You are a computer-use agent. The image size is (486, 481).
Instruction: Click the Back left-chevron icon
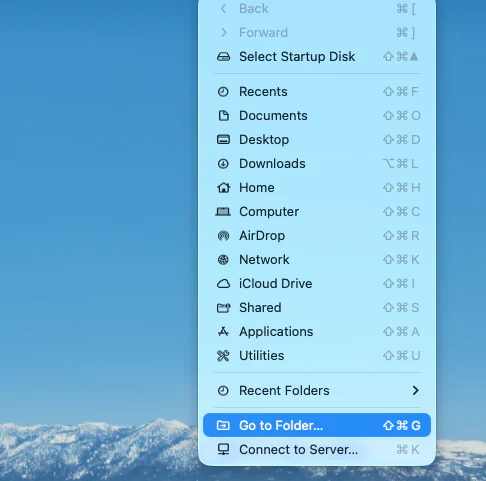click(x=223, y=9)
